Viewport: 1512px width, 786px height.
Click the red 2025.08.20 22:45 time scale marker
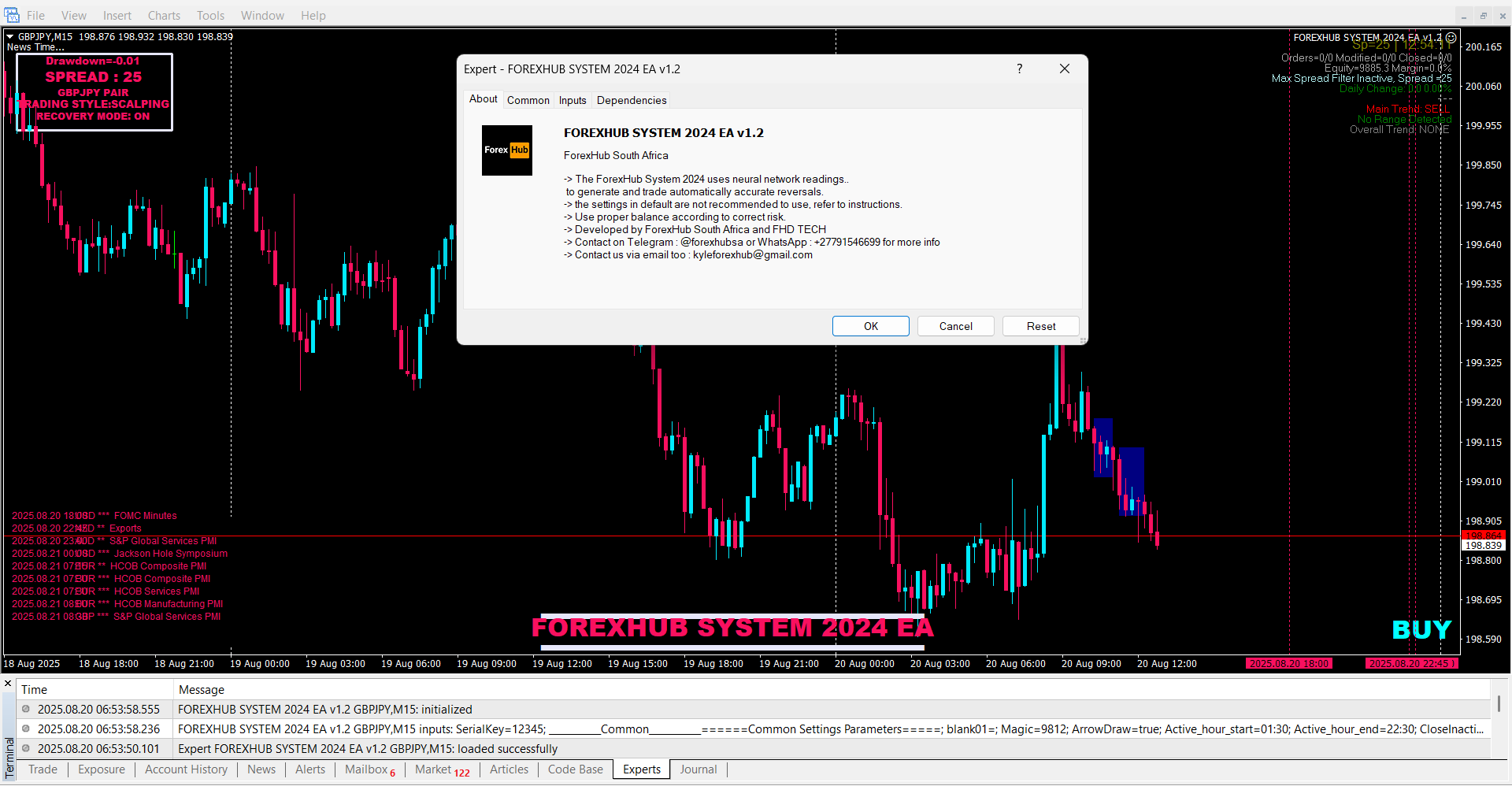point(1411,664)
